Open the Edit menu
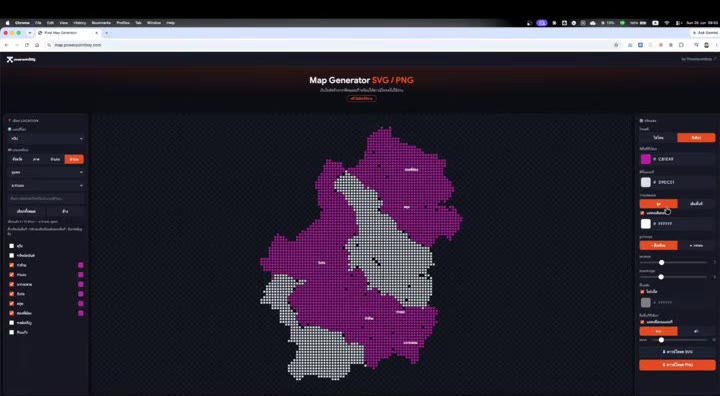The width and height of the screenshot is (720, 396). (x=50, y=23)
